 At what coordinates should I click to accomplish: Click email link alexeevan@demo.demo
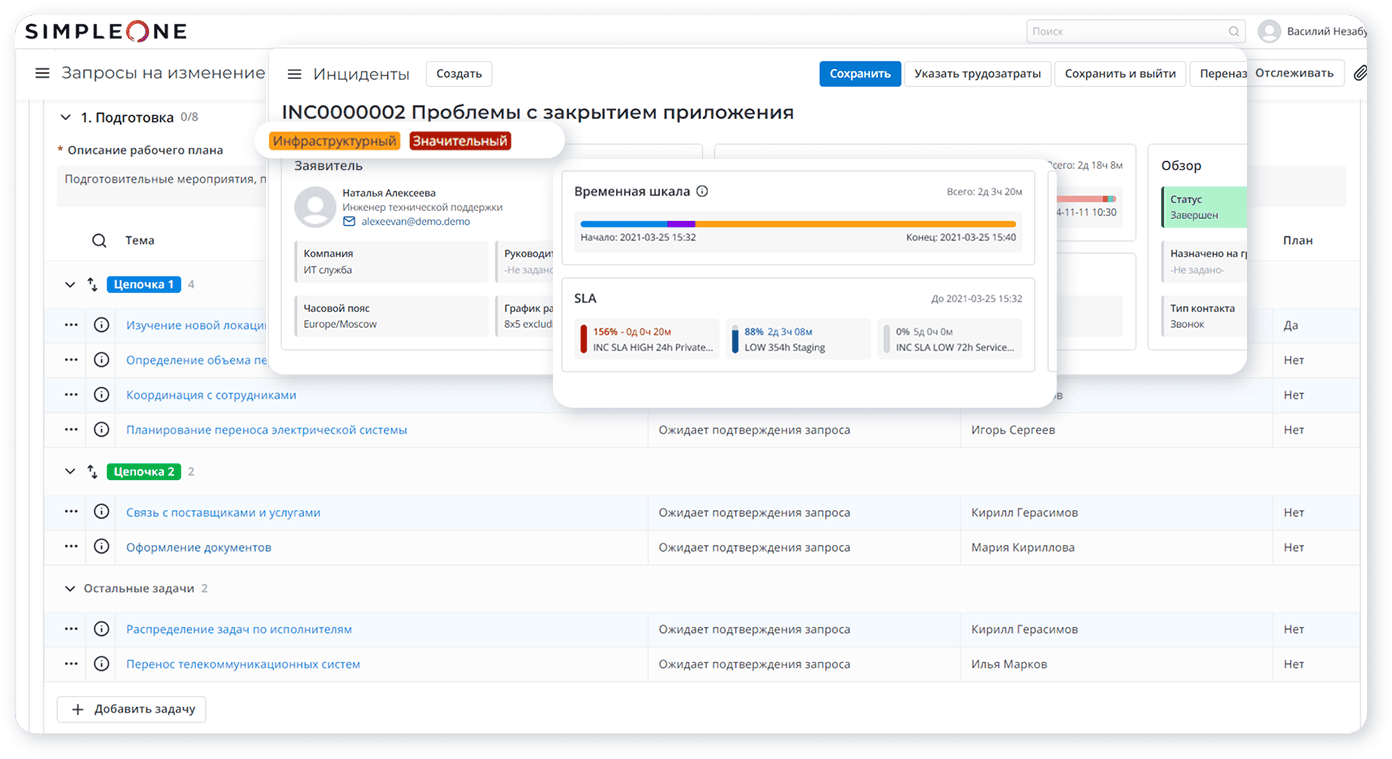point(415,221)
